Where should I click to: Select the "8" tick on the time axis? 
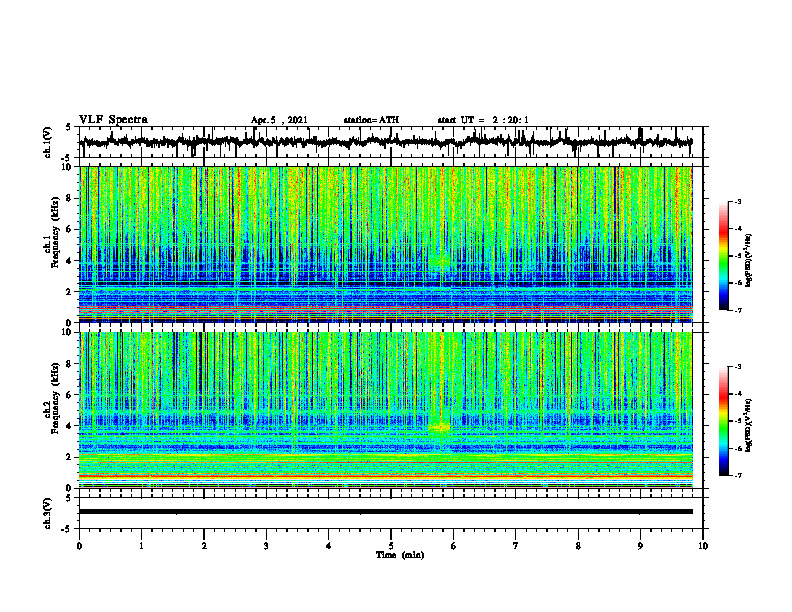pos(578,546)
